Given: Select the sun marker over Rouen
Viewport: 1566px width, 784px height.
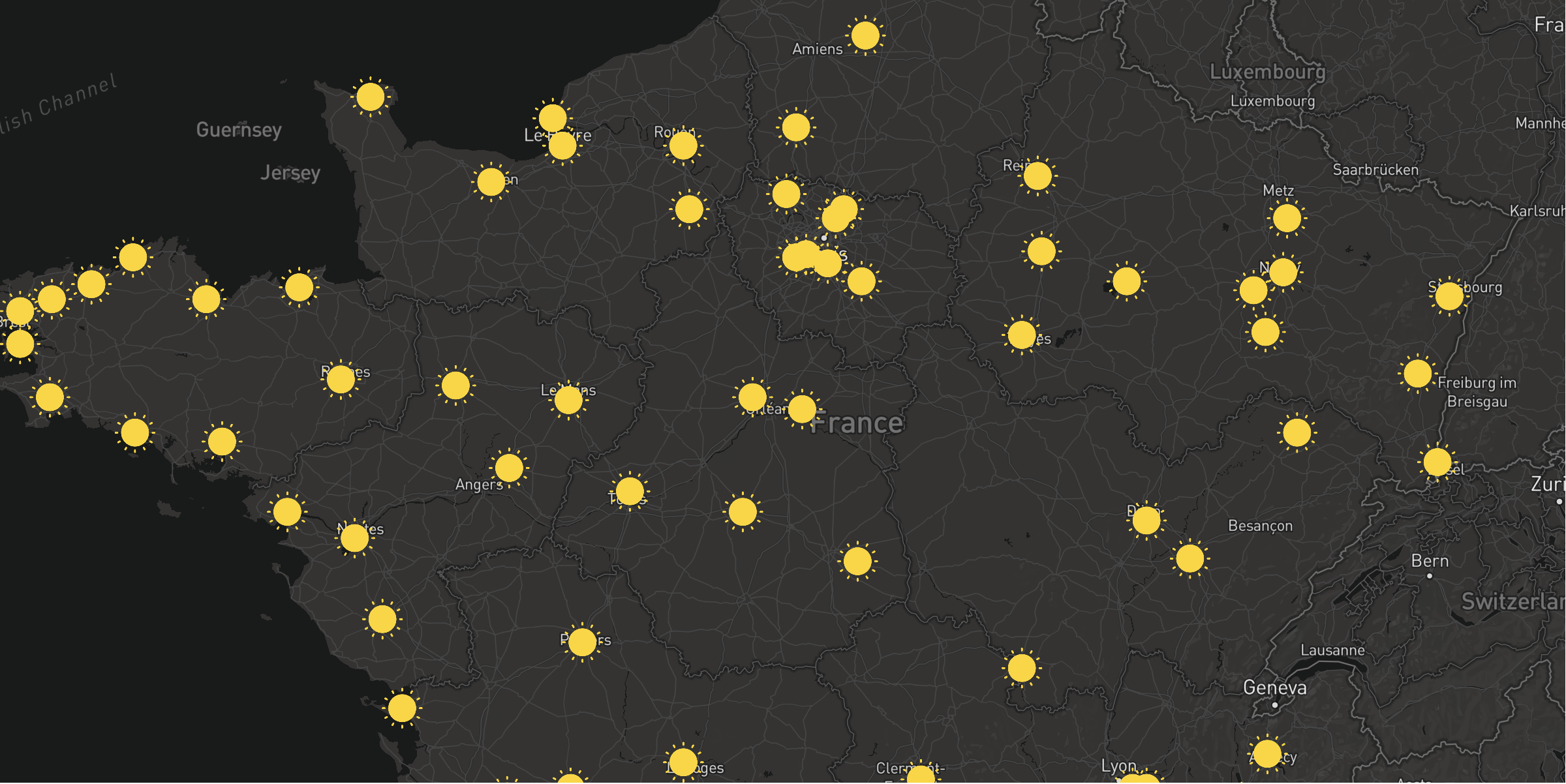Looking at the screenshot, I should point(683,145).
